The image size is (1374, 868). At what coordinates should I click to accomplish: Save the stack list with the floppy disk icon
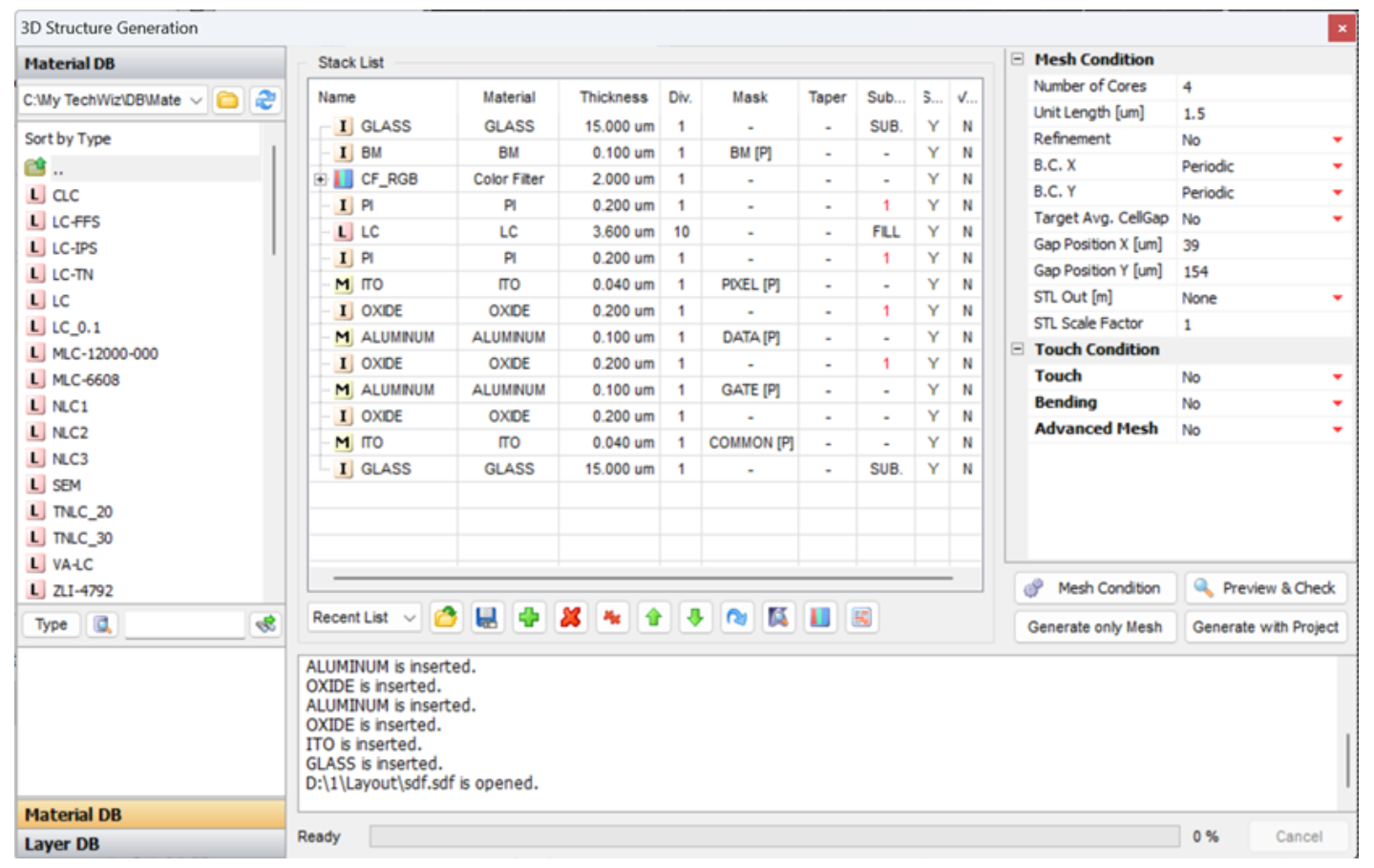487,618
